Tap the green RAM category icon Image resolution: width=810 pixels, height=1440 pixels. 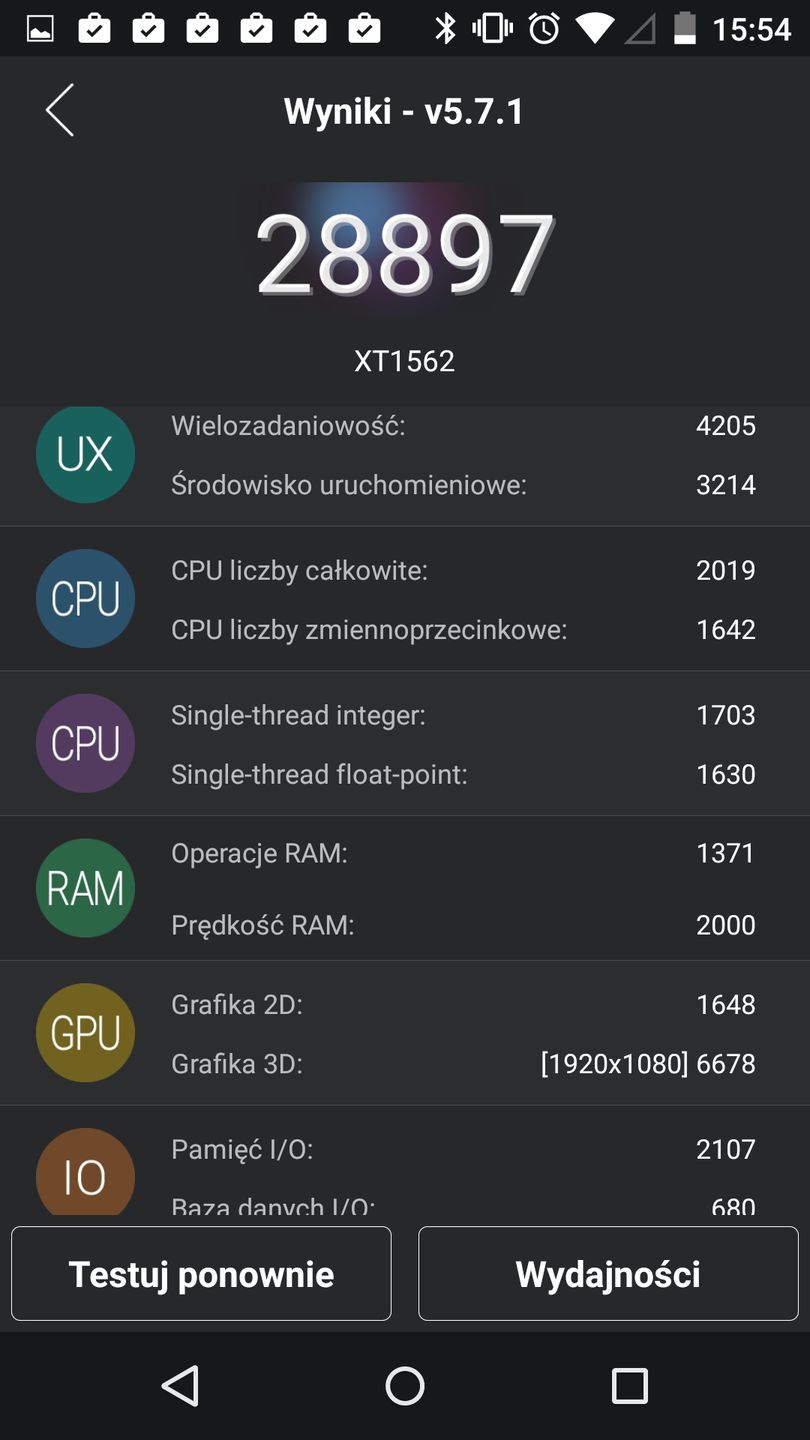tap(85, 888)
